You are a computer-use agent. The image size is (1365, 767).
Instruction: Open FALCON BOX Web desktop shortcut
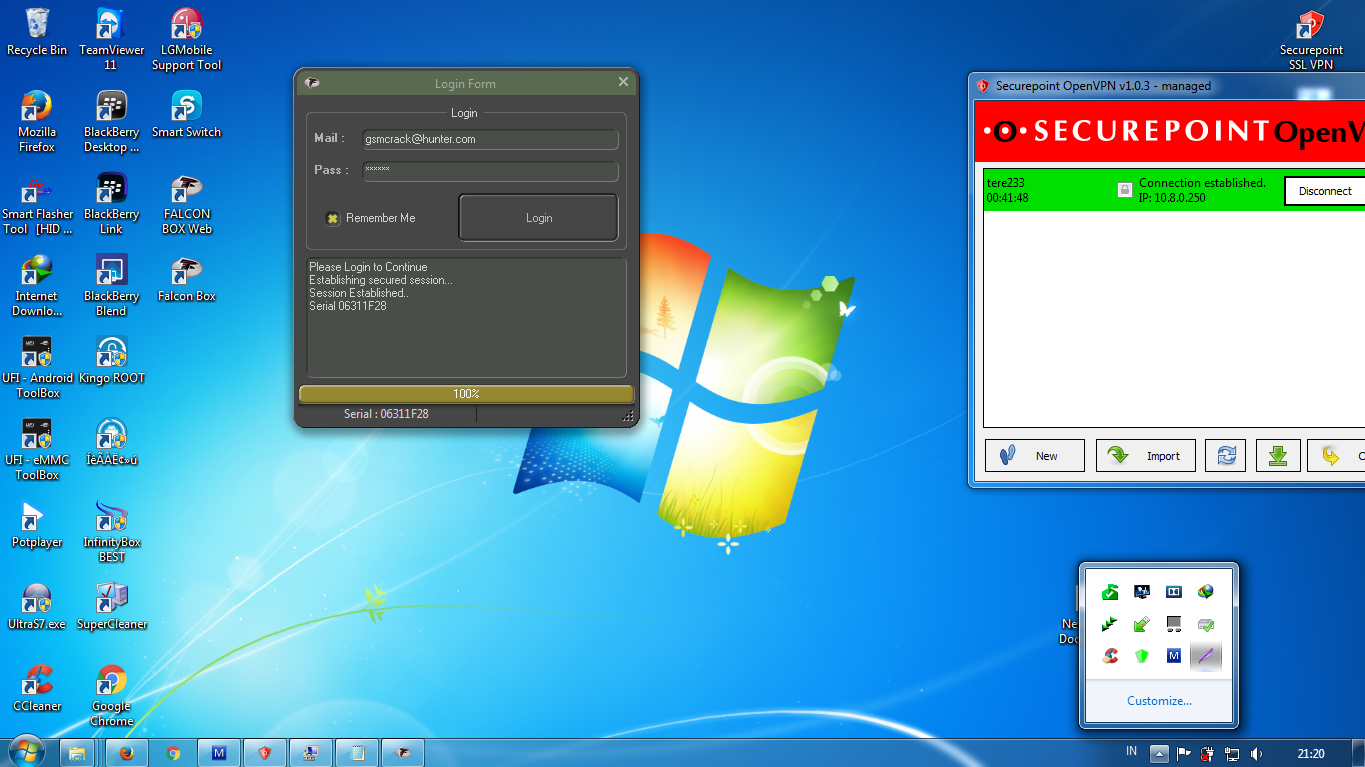pos(187,203)
